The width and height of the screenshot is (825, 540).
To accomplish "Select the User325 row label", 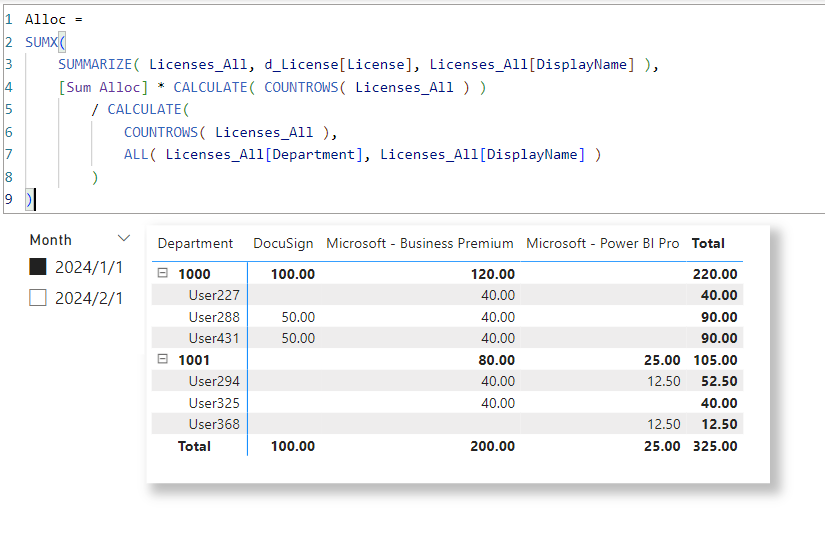I will pyautogui.click(x=214, y=403).
